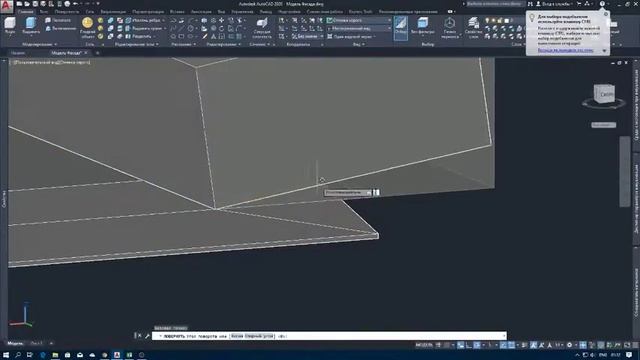Click the Move tool in the Редактирование panel

point(221,20)
